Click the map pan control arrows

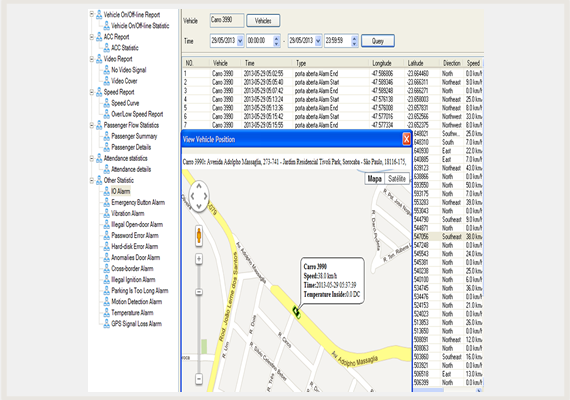(x=199, y=196)
